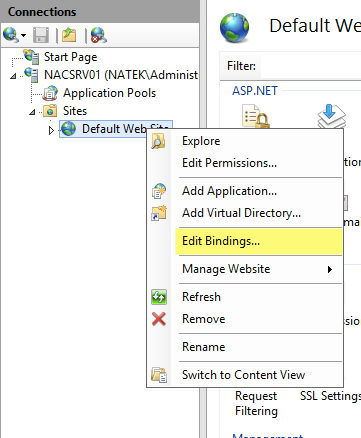Click the Start Page icon
This screenshot has height=438, width=361.
point(32,56)
